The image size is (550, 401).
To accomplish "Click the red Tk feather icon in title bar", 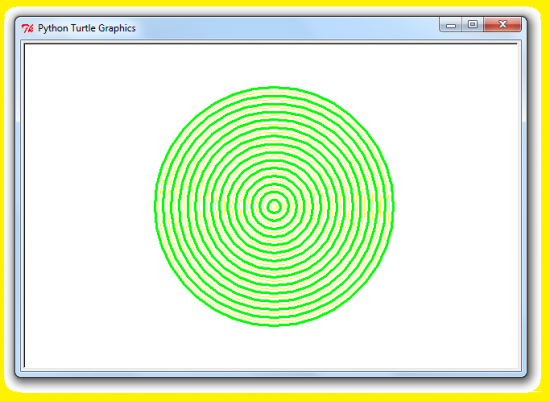I will (x=27, y=28).
